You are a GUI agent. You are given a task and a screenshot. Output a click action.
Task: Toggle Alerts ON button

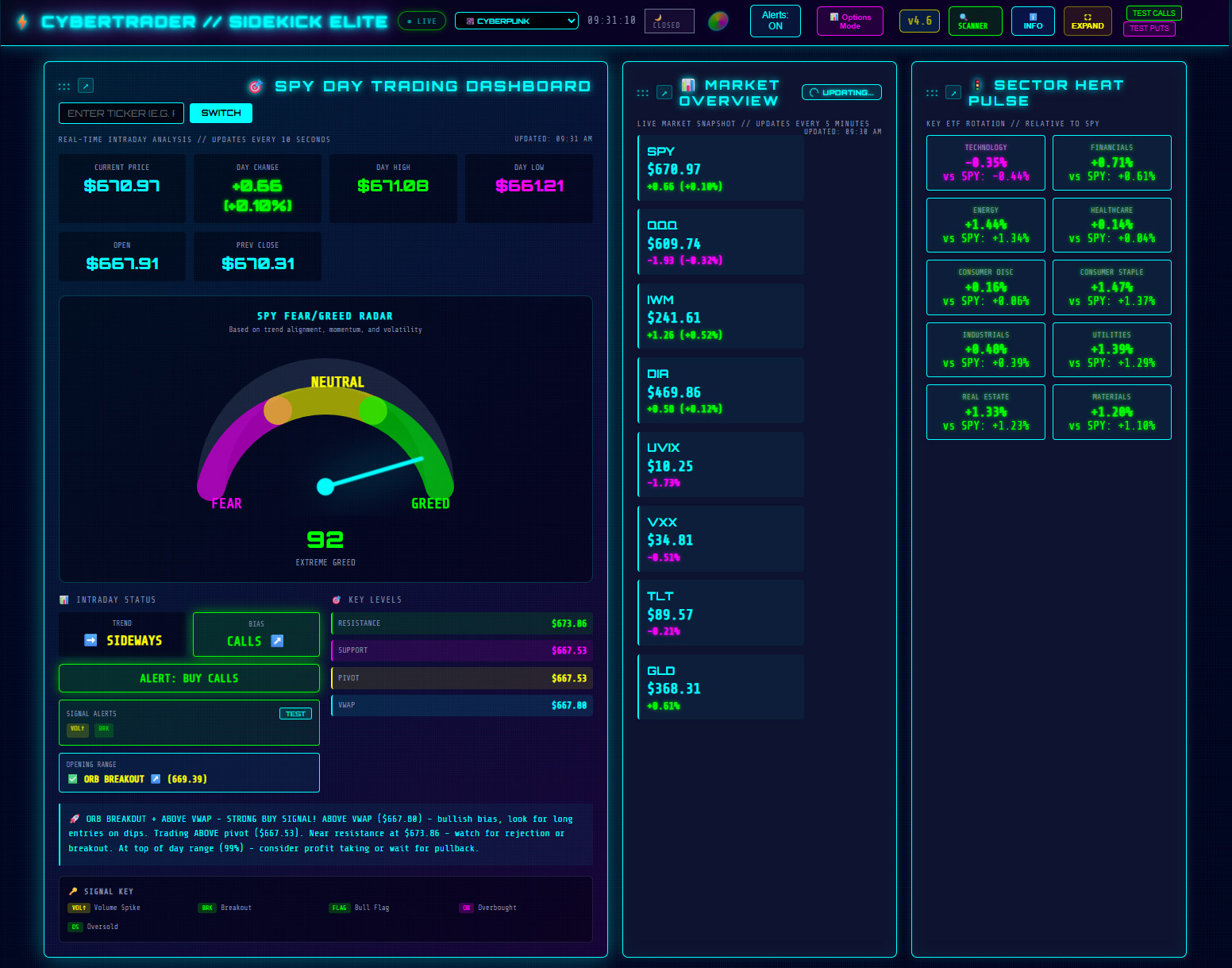pos(775,21)
